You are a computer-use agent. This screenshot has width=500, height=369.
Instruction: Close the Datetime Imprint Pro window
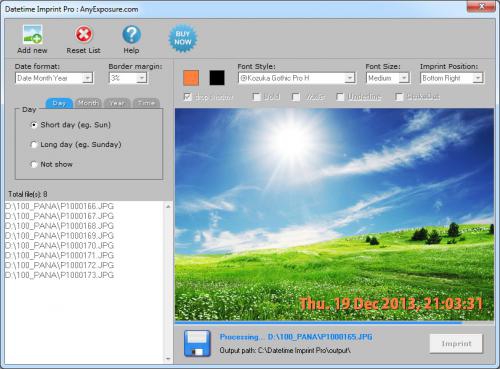click(x=481, y=6)
